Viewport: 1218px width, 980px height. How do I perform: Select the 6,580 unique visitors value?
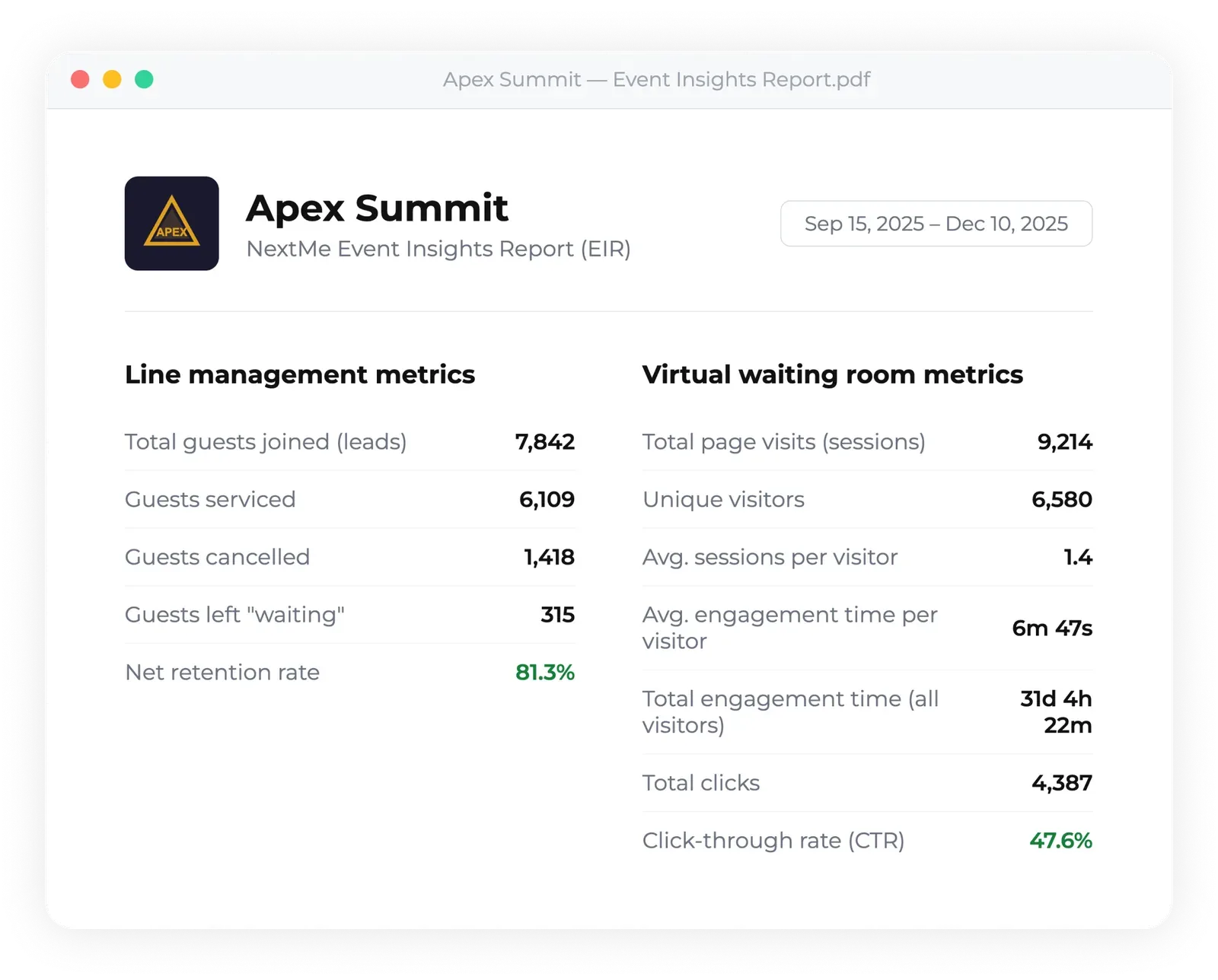coord(1061,499)
